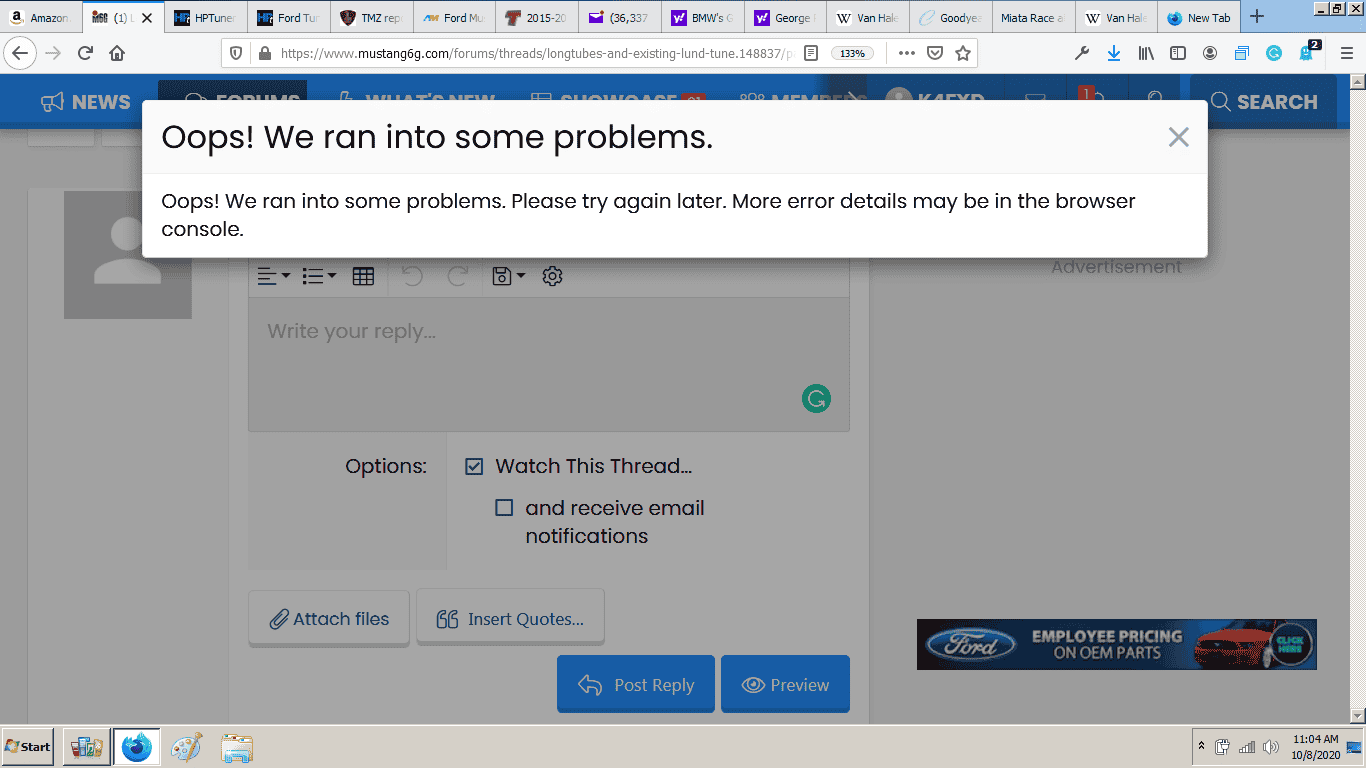Open Firefox Account profile icon
This screenshot has height=768, width=1366.
pyautogui.click(x=1210, y=54)
